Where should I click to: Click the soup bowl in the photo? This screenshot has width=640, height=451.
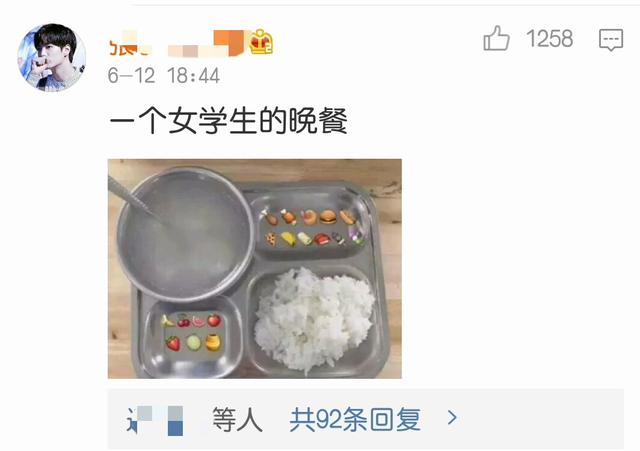tap(186, 235)
